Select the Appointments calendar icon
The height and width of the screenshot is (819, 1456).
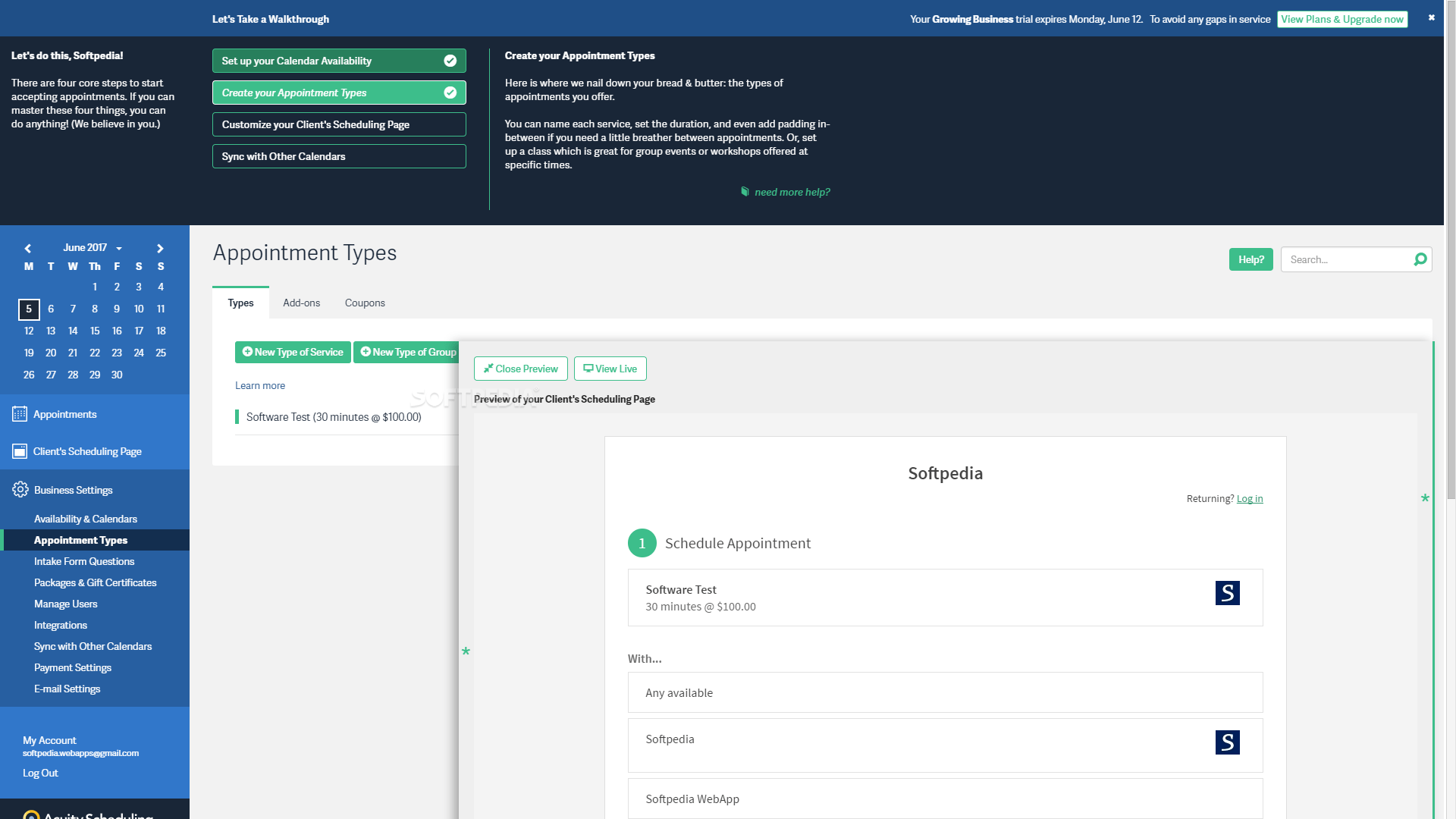18,413
